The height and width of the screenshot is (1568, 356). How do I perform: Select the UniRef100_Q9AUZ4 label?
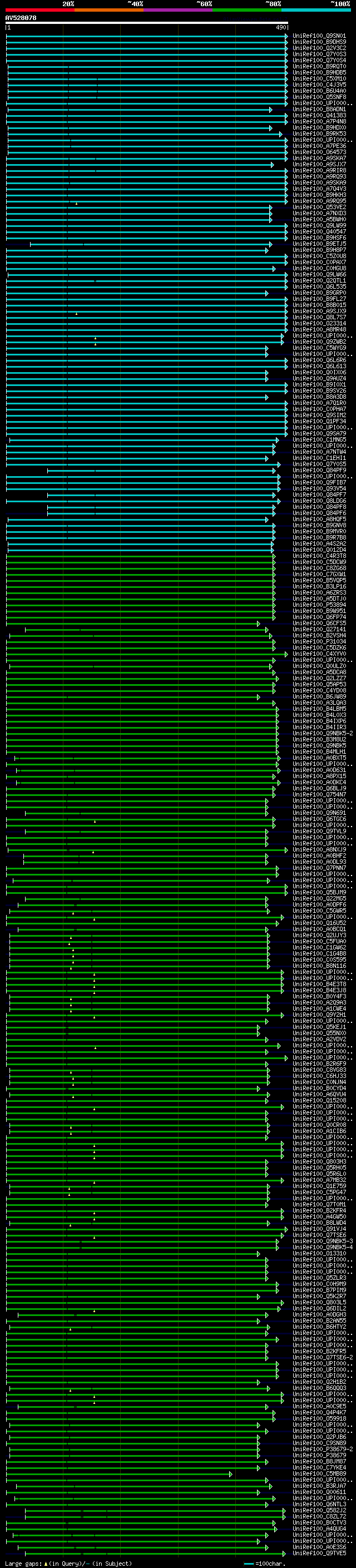319,379
